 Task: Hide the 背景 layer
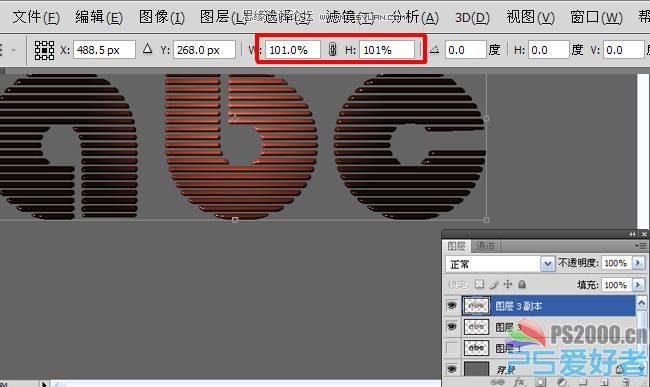(452, 369)
